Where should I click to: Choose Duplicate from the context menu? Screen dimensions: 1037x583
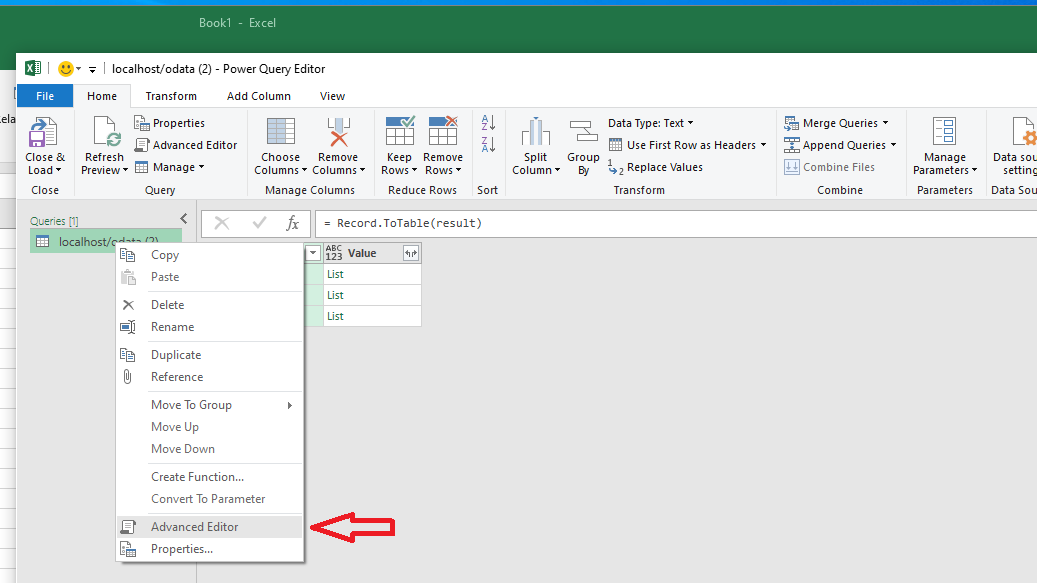click(x=176, y=355)
